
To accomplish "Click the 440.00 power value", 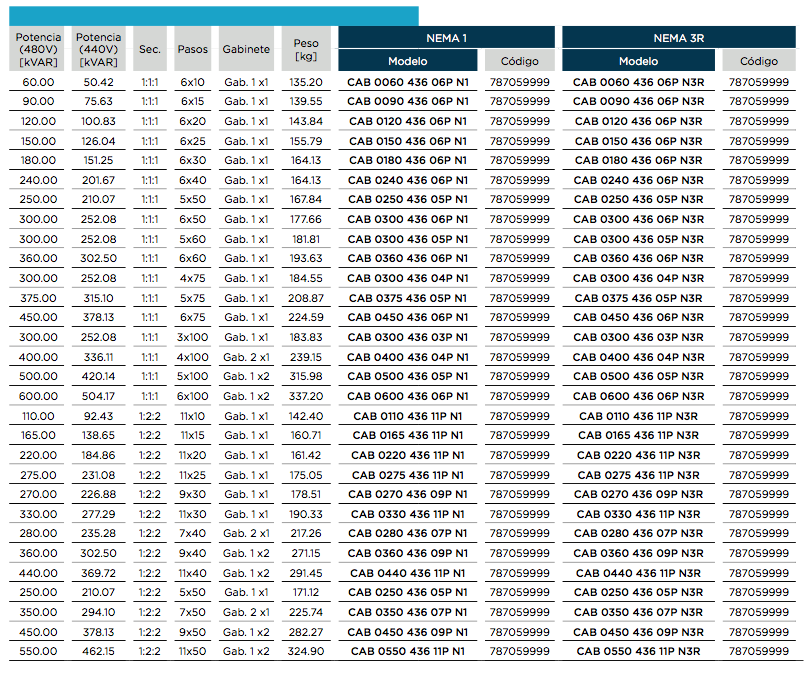I will pos(38,573).
